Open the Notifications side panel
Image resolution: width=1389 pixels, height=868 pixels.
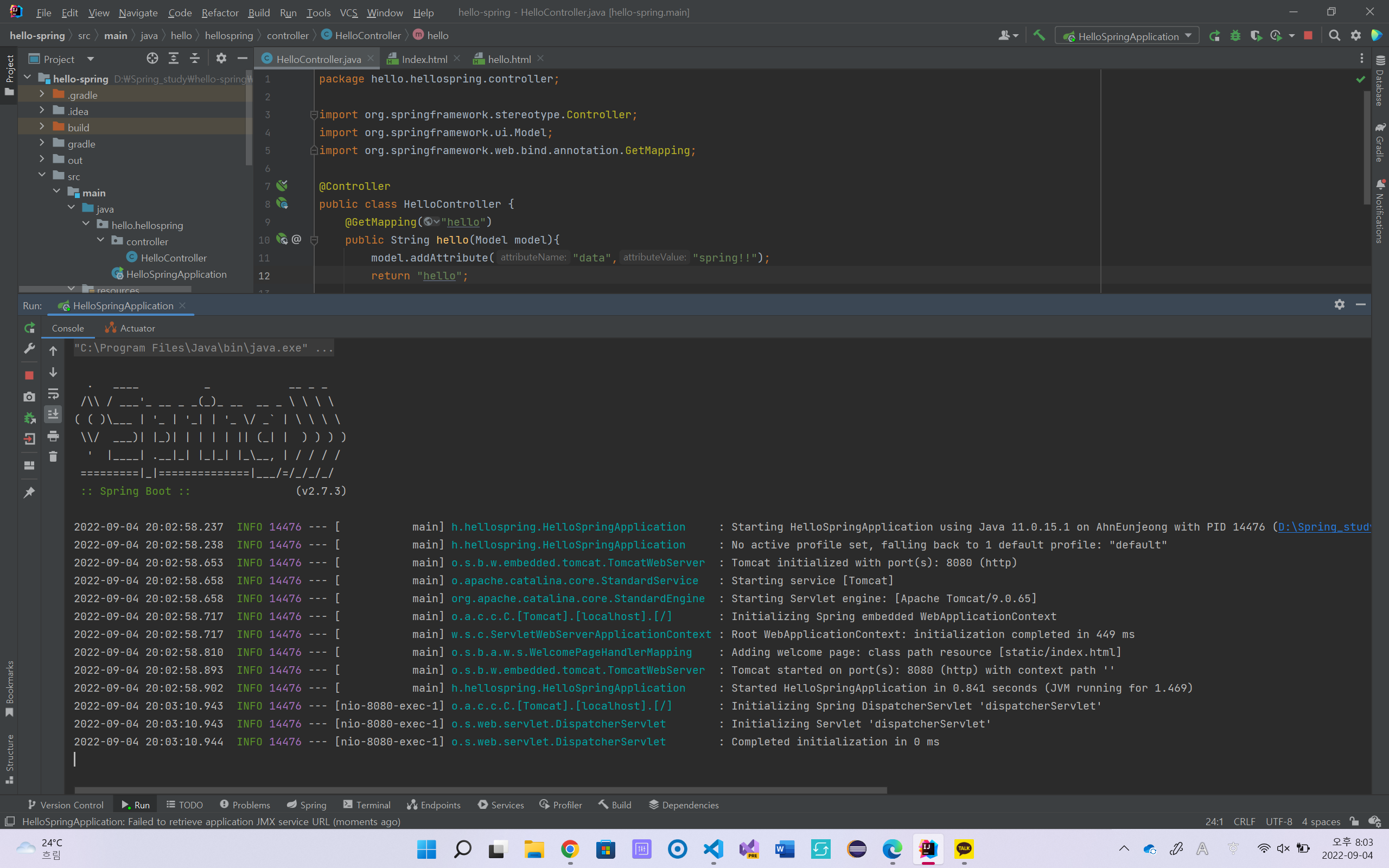click(1380, 211)
